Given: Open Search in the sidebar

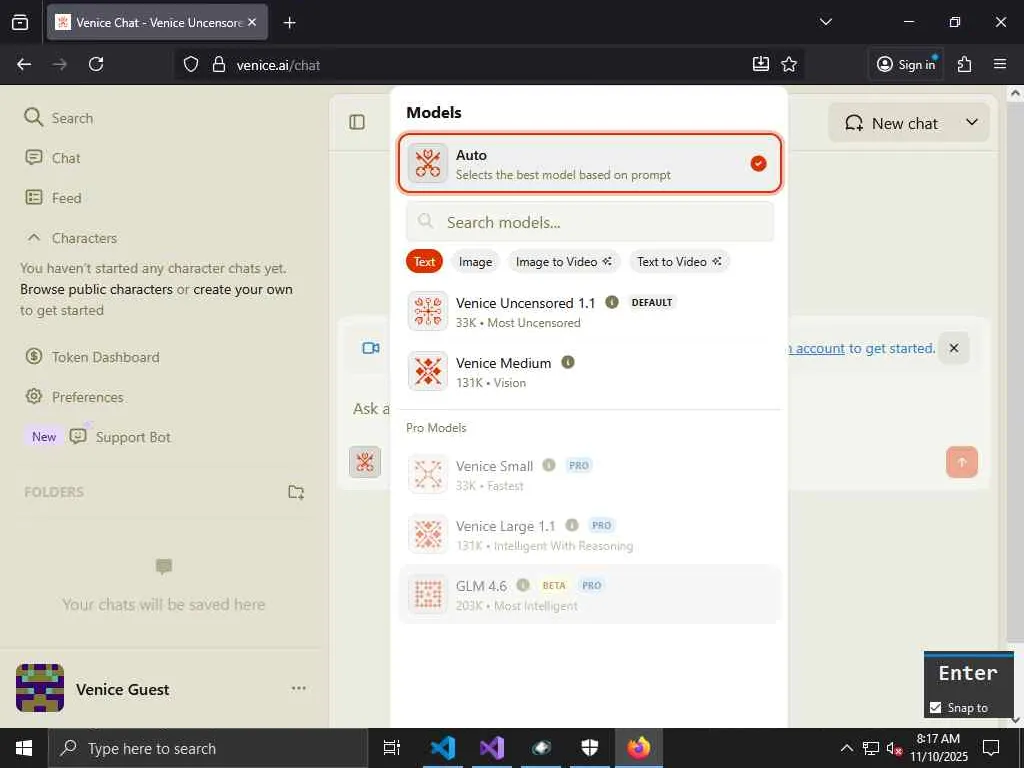Looking at the screenshot, I should point(59,118).
